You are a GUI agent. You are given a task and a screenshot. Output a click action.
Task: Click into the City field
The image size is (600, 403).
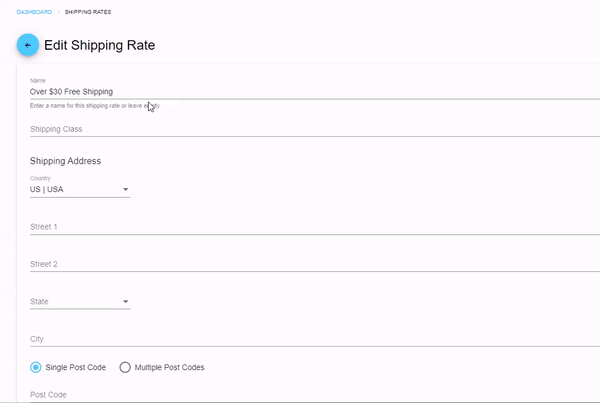click(300, 339)
